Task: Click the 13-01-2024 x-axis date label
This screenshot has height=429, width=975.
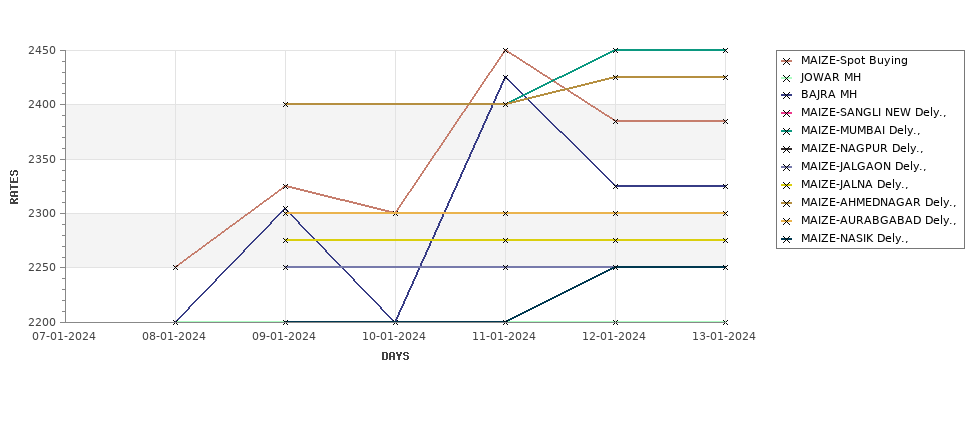Action: click(725, 336)
